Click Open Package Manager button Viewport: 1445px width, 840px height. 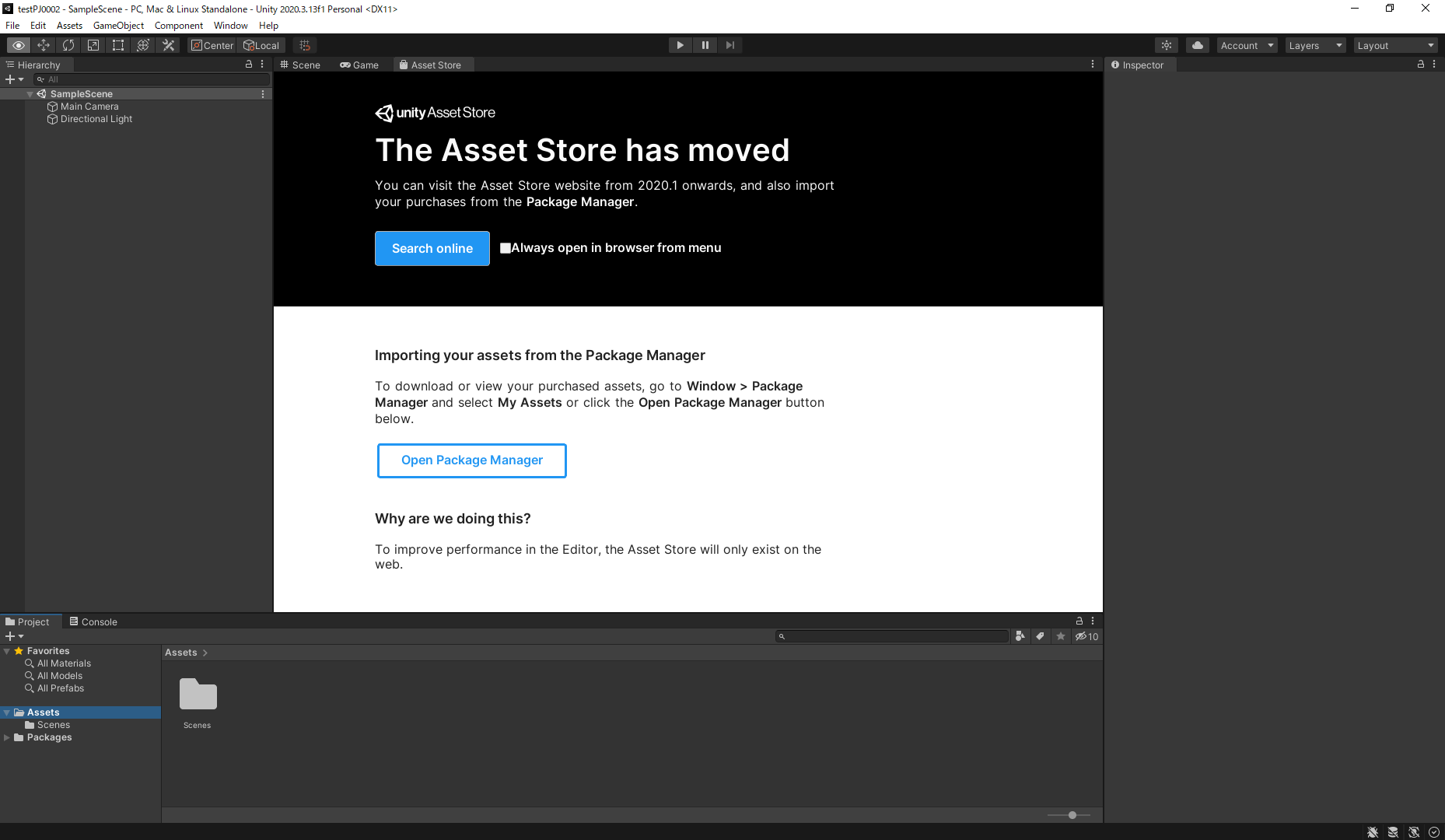tap(472, 460)
